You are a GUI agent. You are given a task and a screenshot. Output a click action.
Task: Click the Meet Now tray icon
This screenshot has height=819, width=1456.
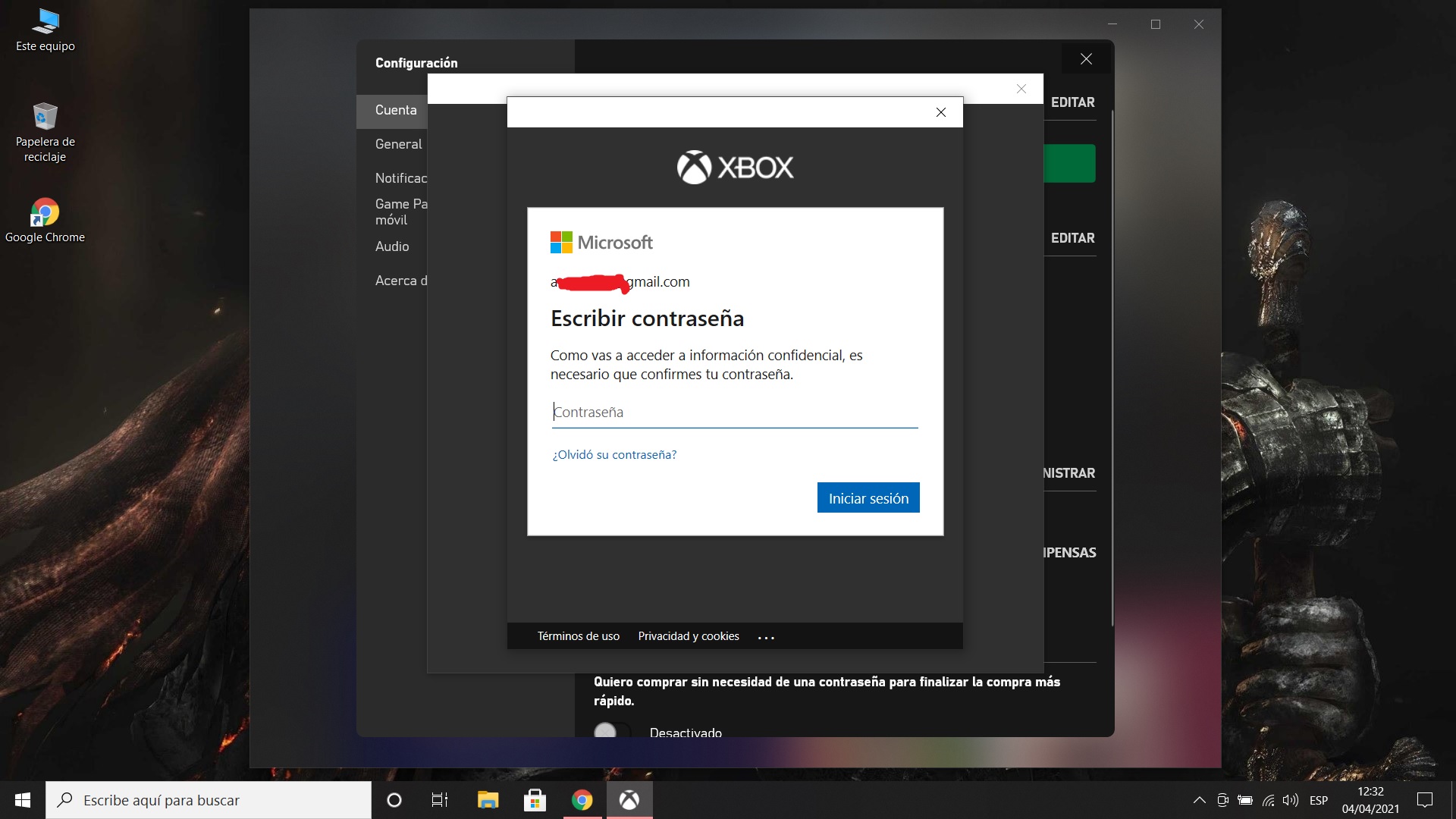point(1222,800)
